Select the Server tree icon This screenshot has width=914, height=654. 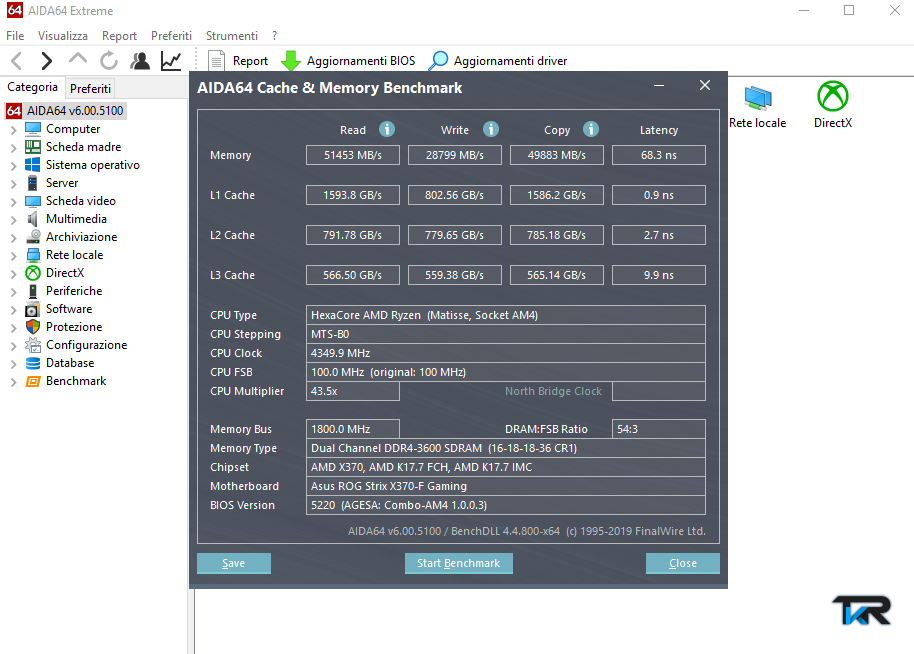point(33,183)
